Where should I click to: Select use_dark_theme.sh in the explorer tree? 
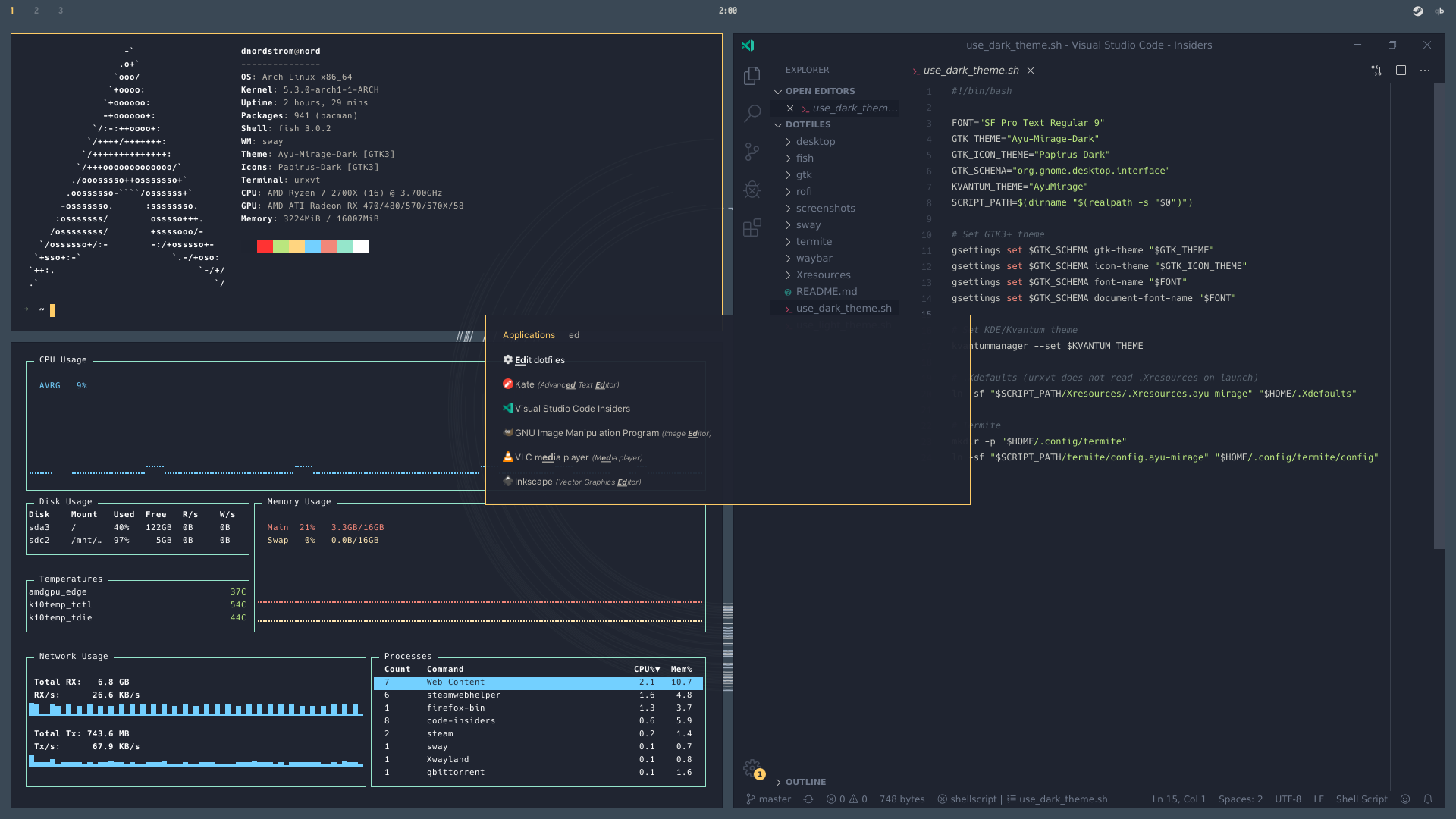point(834,309)
